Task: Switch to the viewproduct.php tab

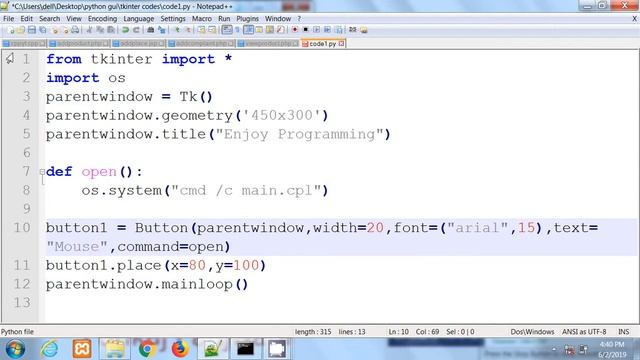Action: tap(268, 44)
